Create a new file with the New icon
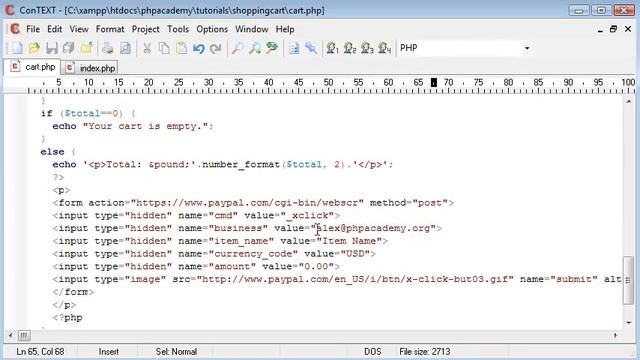The height and width of the screenshot is (360, 640). (x=17, y=48)
